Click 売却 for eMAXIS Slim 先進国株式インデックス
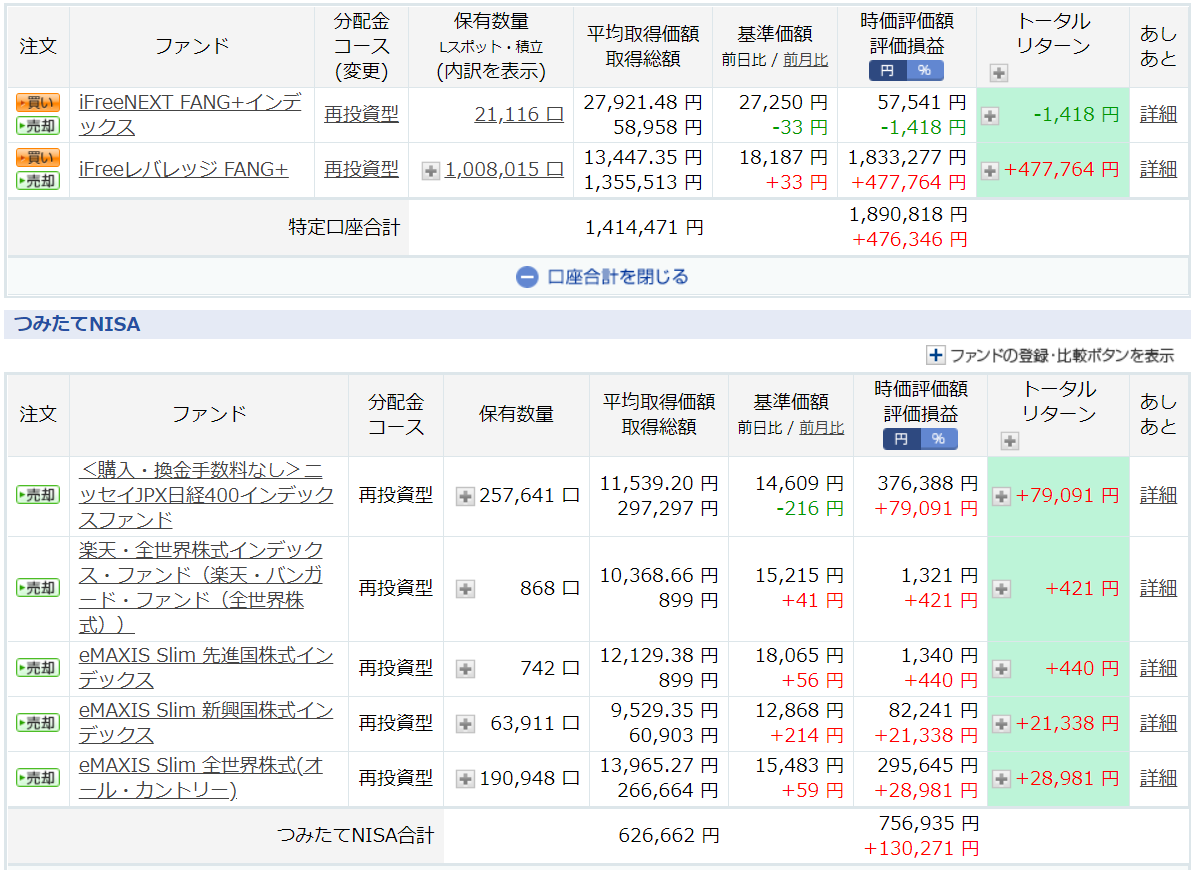The image size is (1199, 870). pos(37,668)
